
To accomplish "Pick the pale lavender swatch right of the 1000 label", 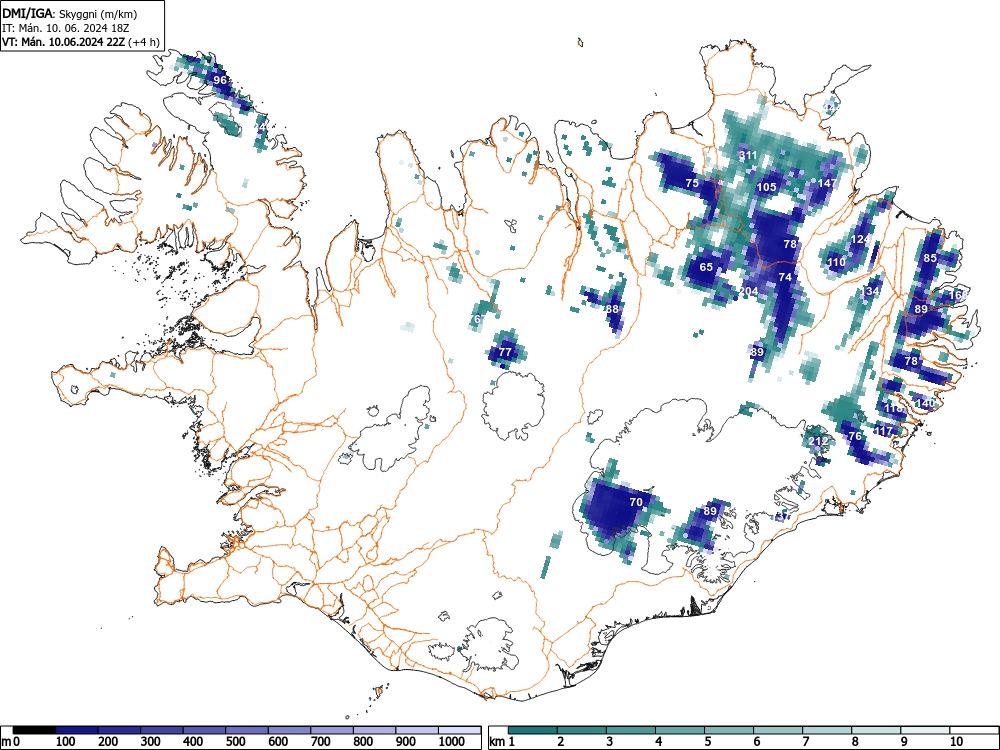I will (x=460, y=730).
